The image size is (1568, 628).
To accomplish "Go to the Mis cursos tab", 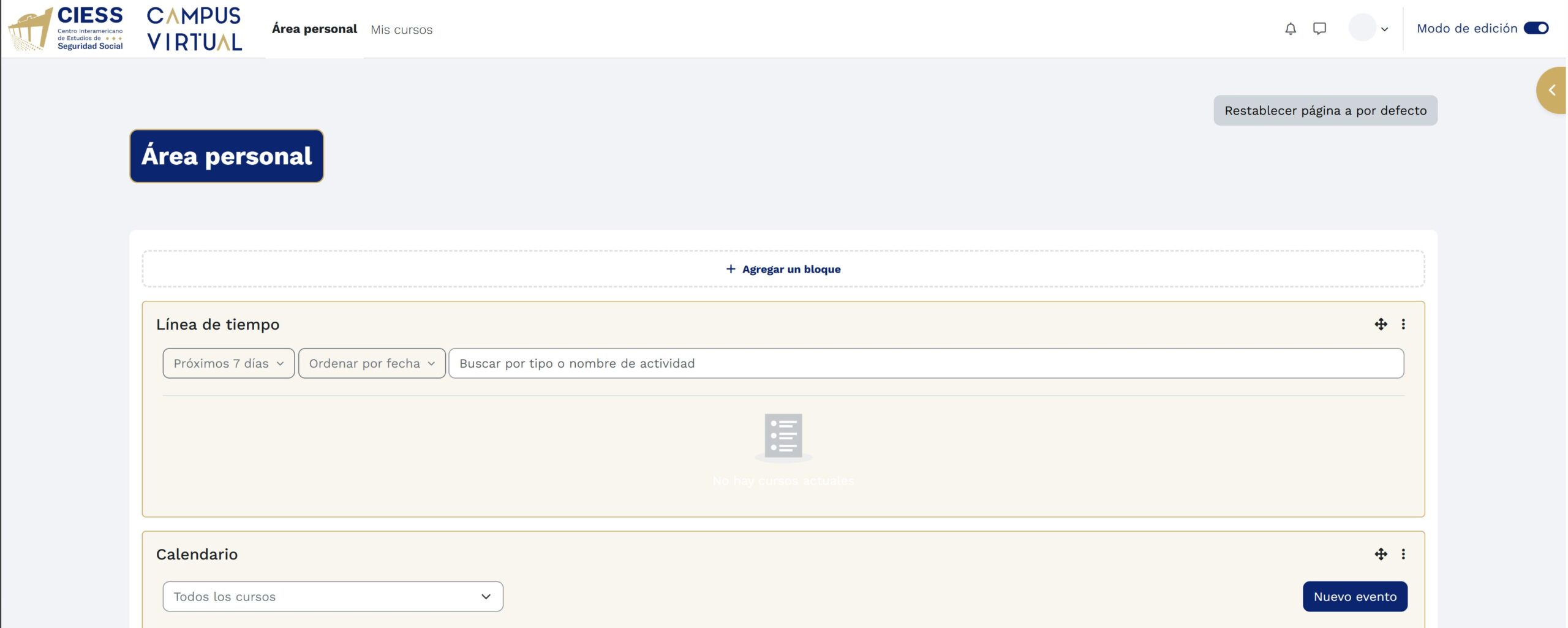I will click(401, 29).
